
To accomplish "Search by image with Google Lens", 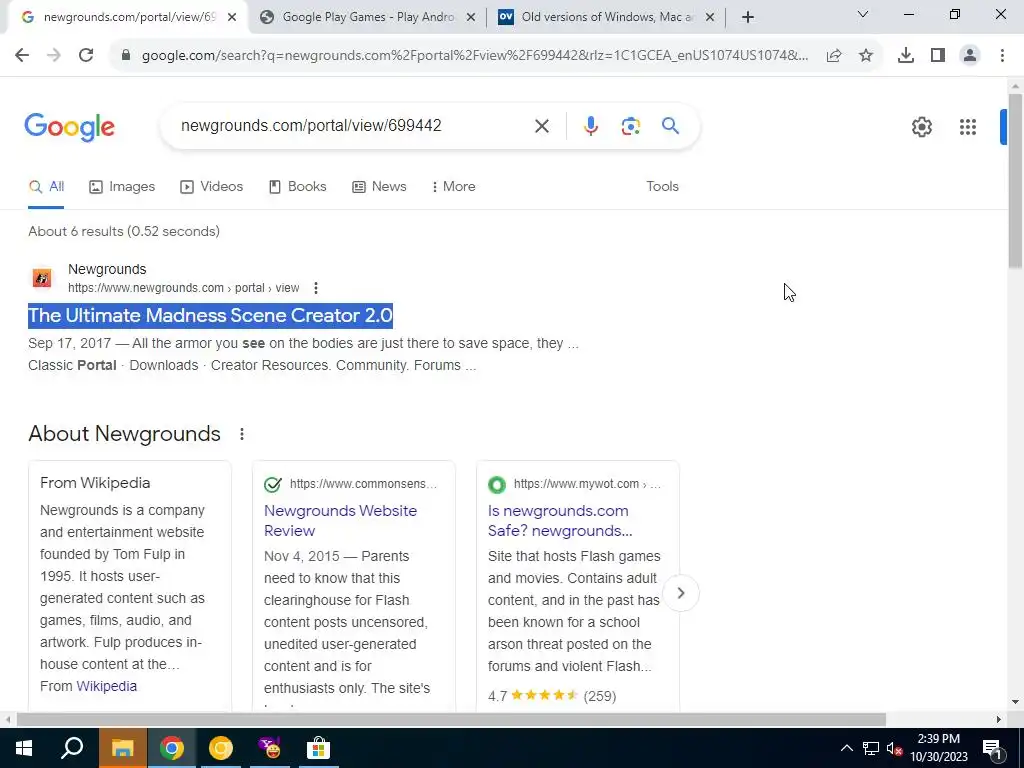I will (x=631, y=126).
